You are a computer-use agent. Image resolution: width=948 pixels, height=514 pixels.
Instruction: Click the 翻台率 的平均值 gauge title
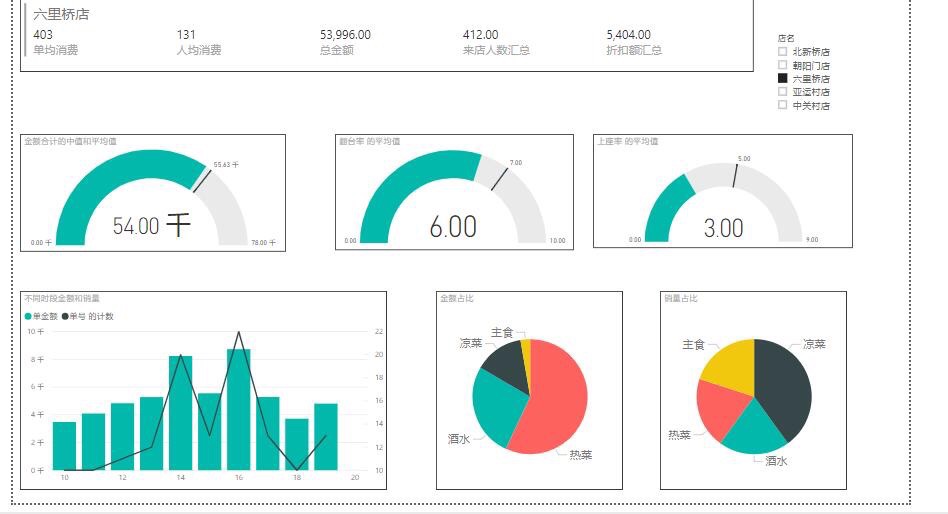[369, 141]
